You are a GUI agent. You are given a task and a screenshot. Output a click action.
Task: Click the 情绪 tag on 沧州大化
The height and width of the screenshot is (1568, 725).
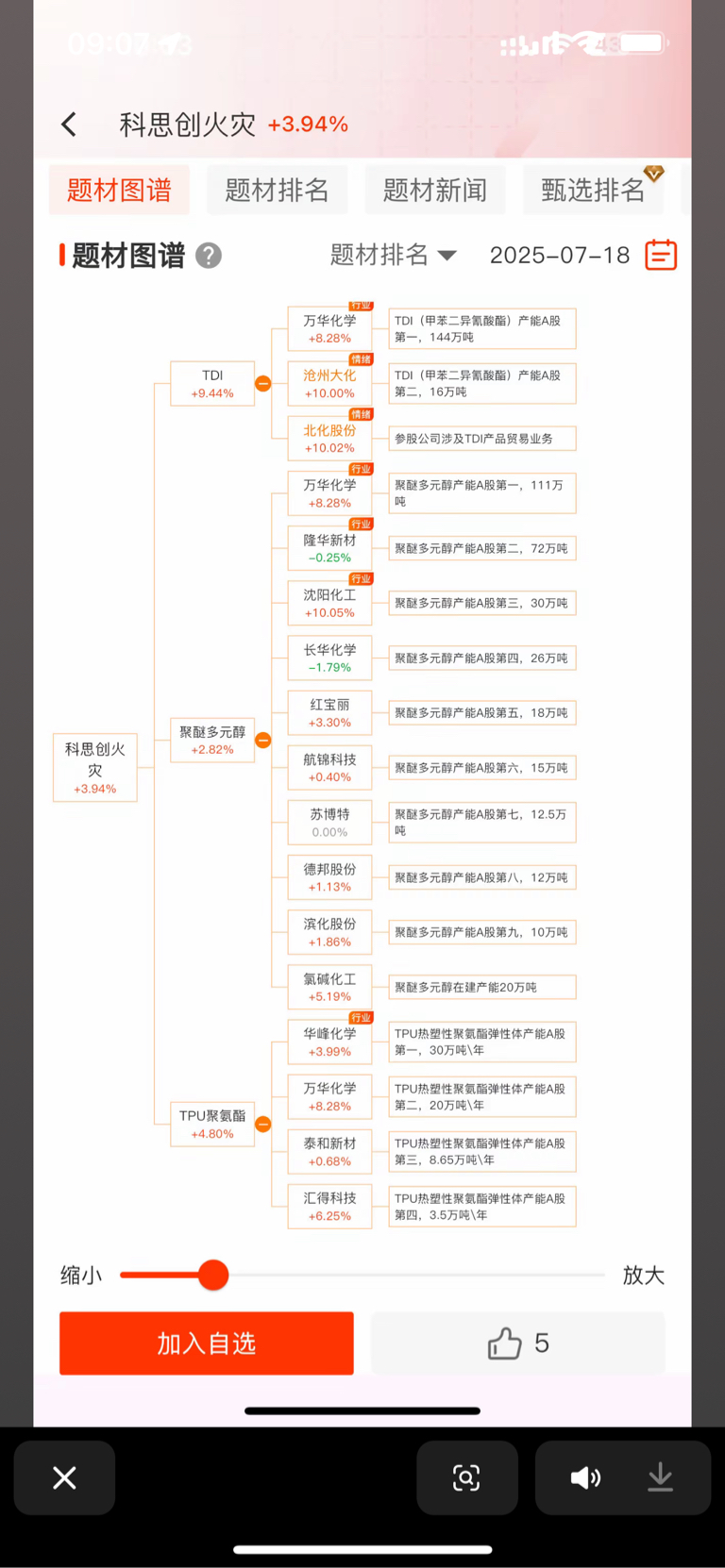coord(361,359)
